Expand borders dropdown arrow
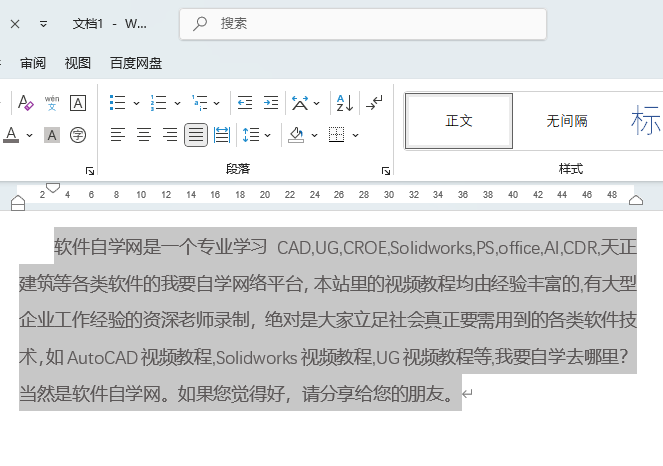 [355, 135]
